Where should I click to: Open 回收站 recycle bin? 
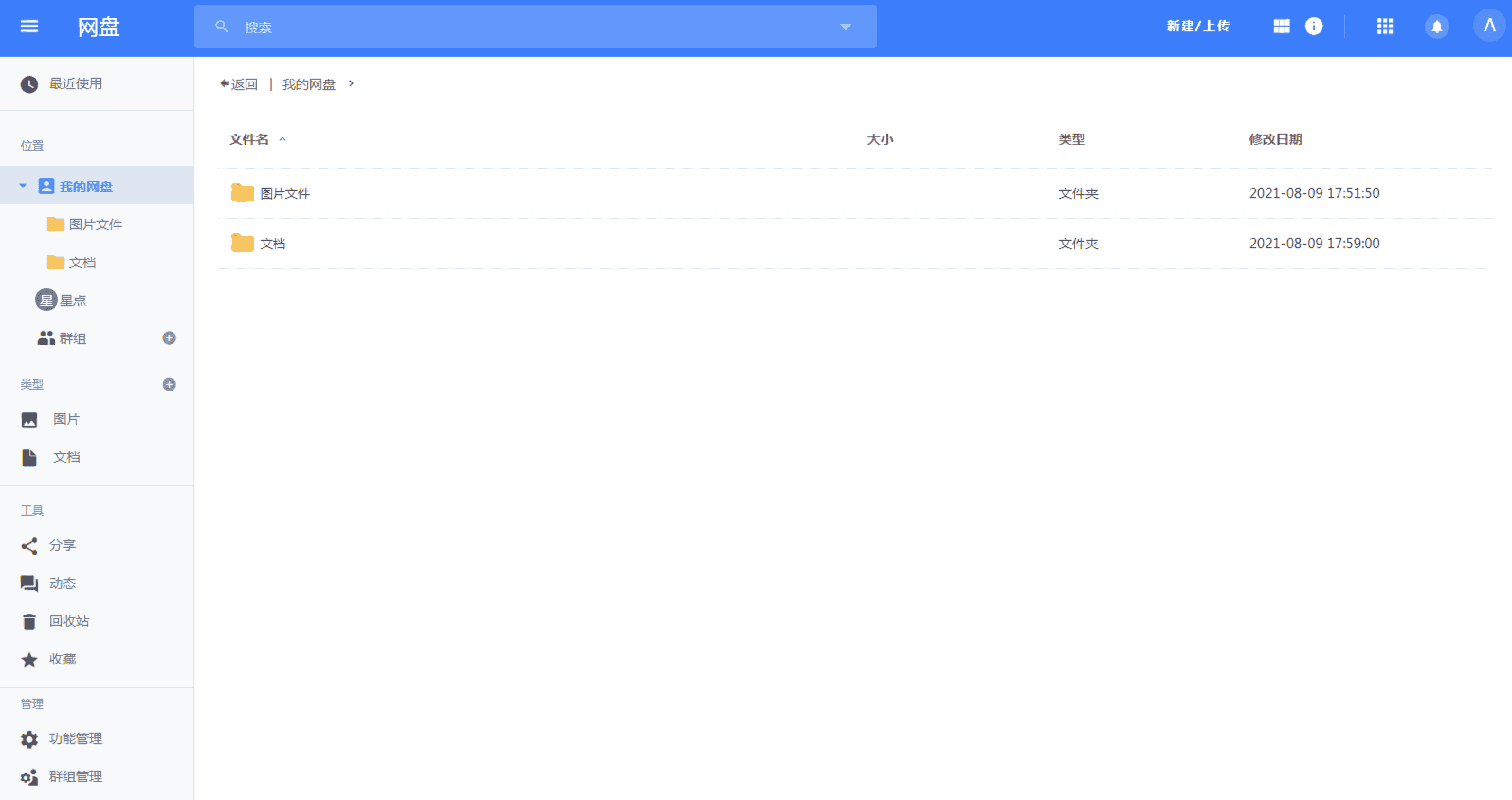(69, 621)
